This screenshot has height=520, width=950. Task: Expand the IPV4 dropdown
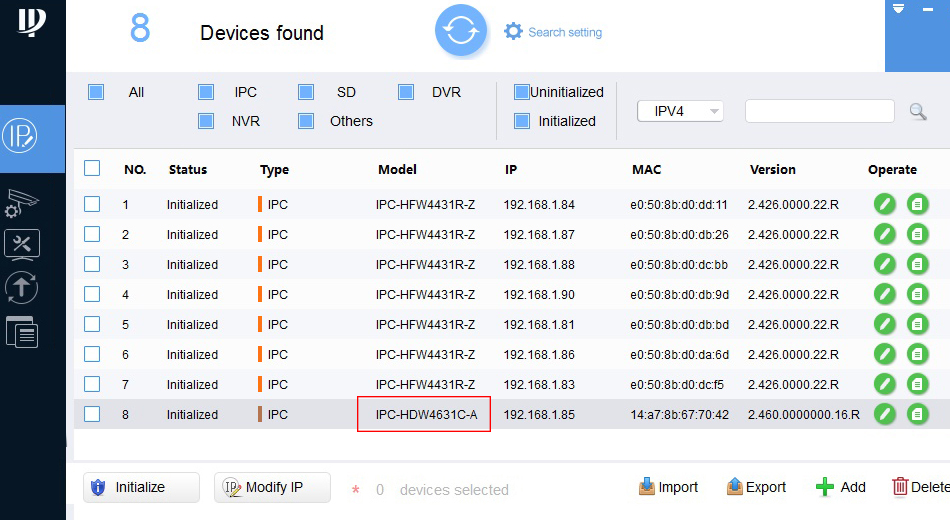tap(680, 111)
